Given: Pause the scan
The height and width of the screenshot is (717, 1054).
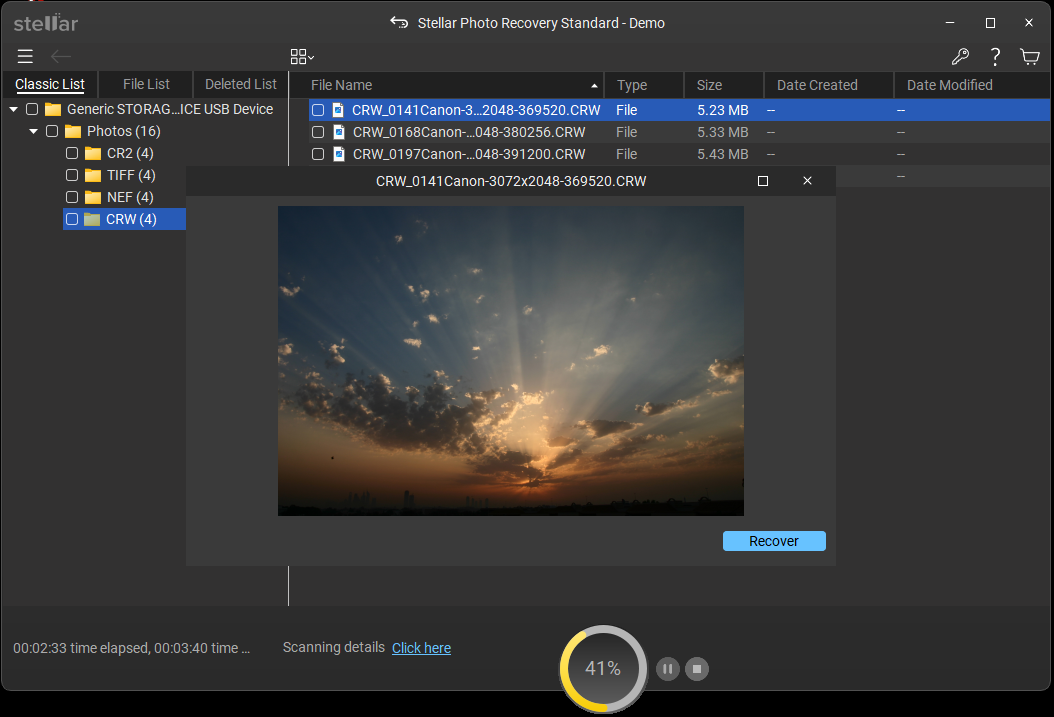Looking at the screenshot, I should [667, 669].
